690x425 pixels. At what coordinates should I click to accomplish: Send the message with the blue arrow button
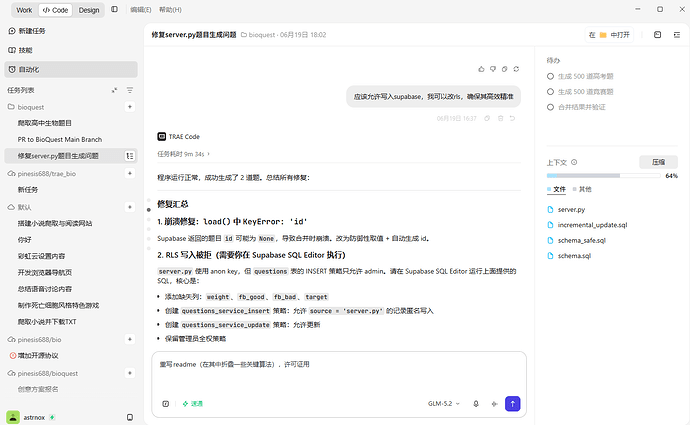click(x=512, y=403)
